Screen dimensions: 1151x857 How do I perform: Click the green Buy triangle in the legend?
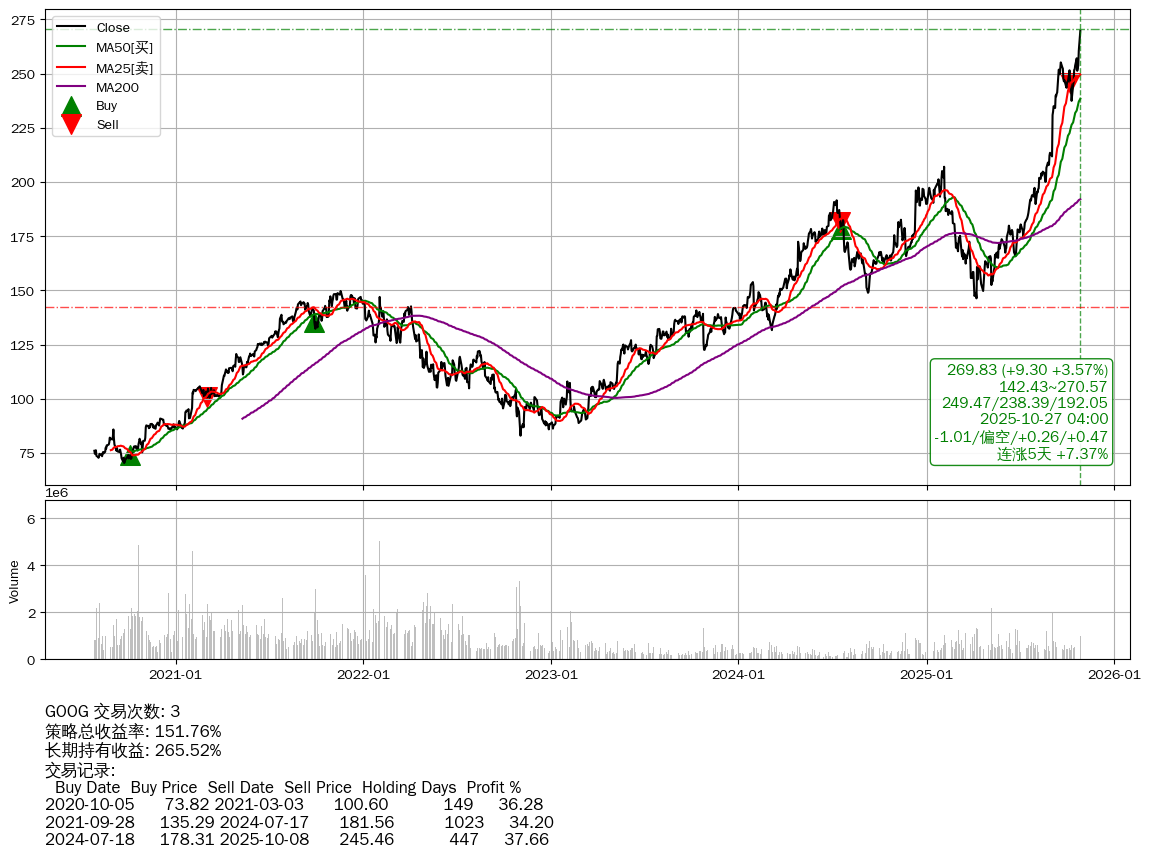[x=71, y=105]
